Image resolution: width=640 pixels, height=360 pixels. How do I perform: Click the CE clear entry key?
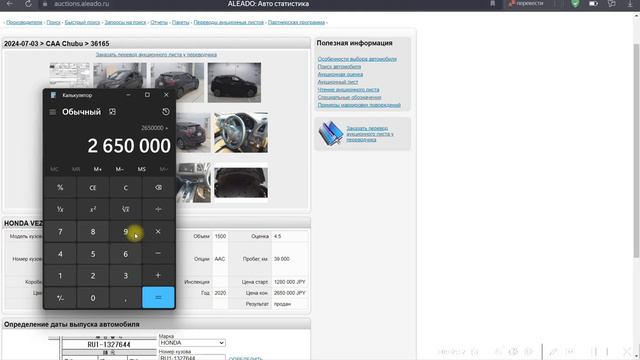[93, 187]
